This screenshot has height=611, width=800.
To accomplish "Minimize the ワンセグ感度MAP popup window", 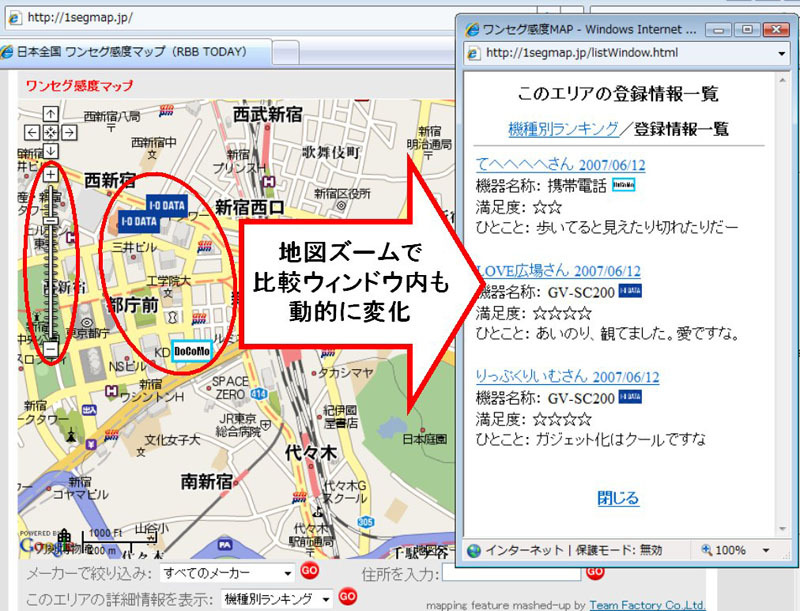I will [x=719, y=30].
